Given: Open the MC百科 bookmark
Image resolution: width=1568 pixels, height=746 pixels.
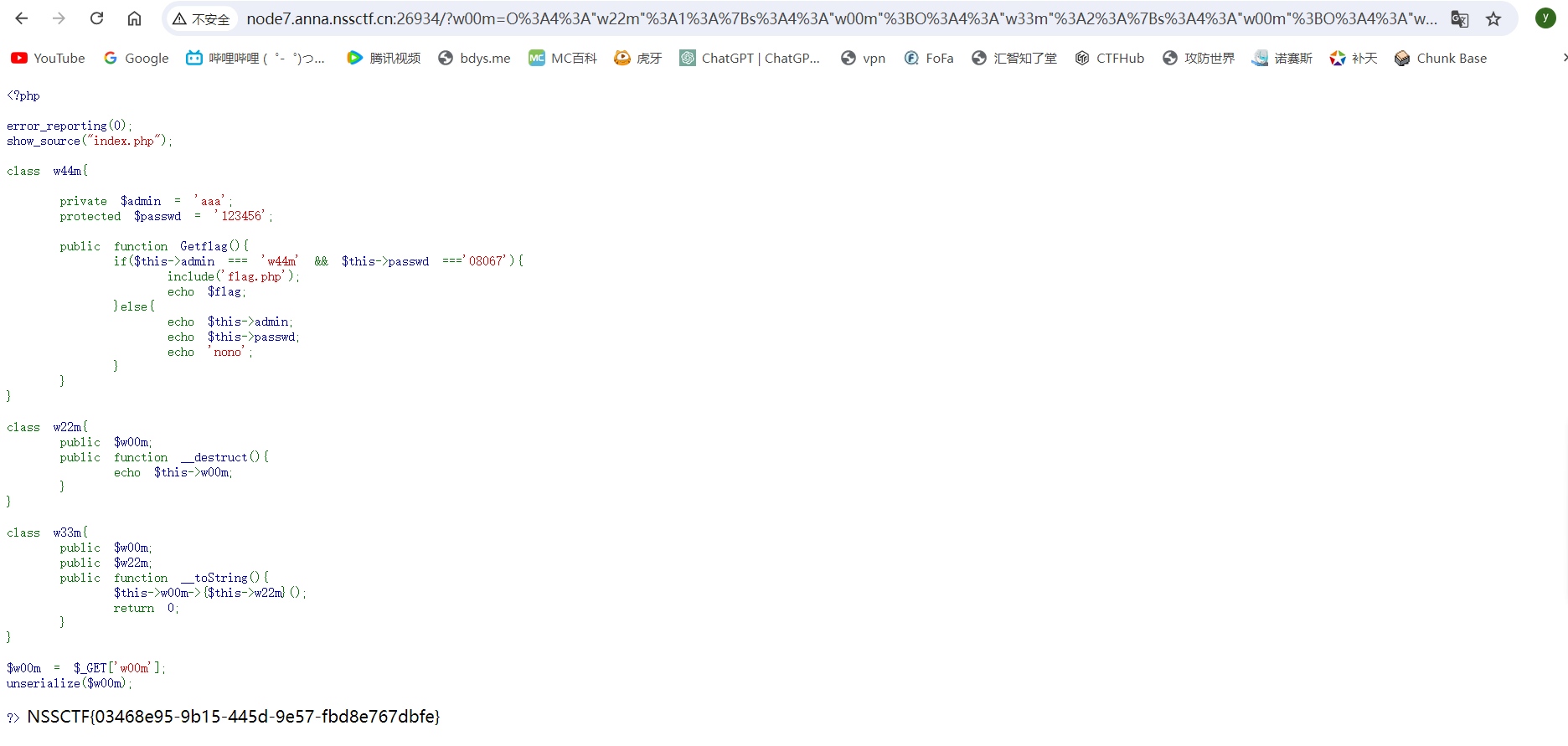Looking at the screenshot, I should [x=563, y=58].
